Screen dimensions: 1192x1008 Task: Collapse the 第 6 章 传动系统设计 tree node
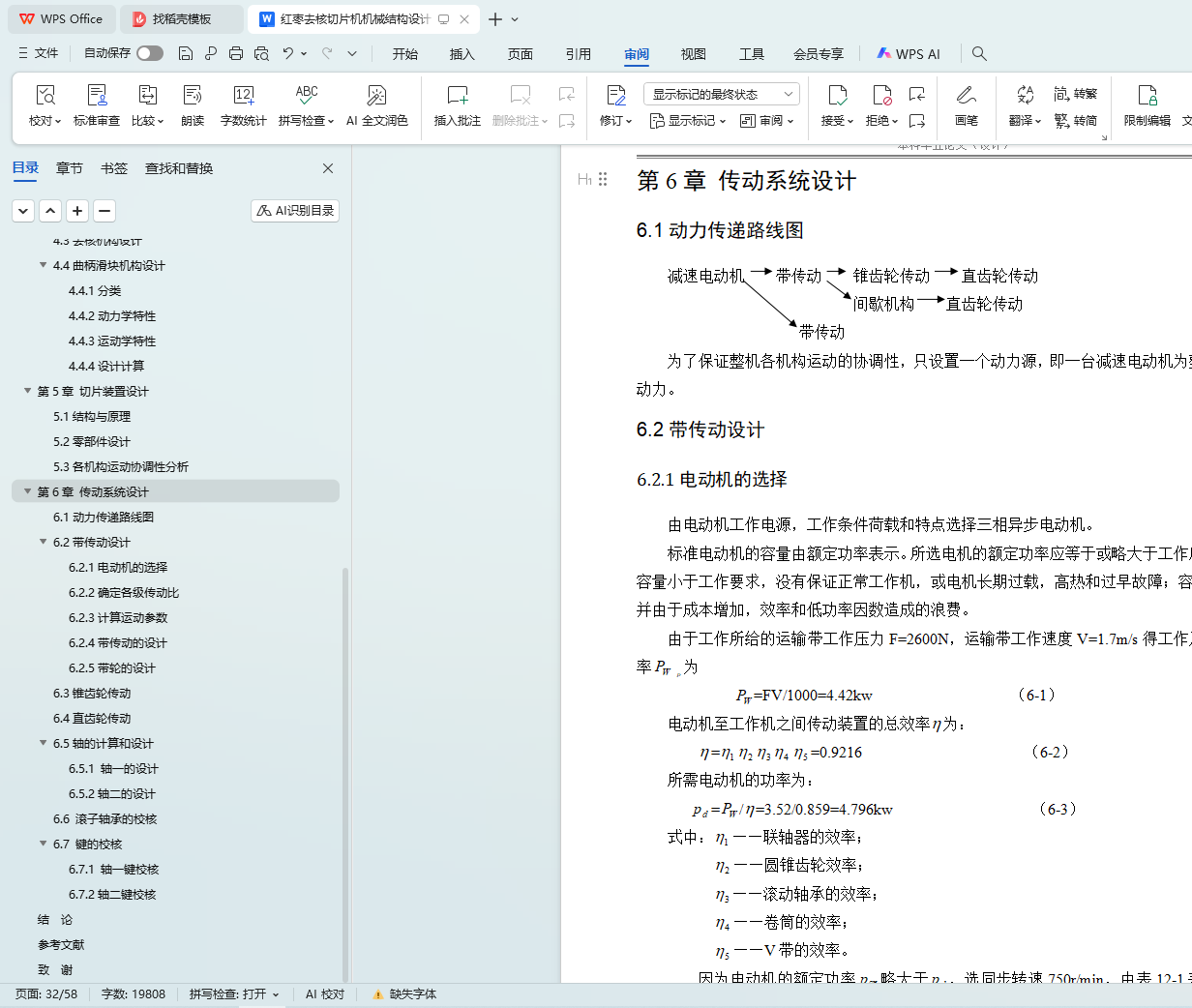point(28,491)
